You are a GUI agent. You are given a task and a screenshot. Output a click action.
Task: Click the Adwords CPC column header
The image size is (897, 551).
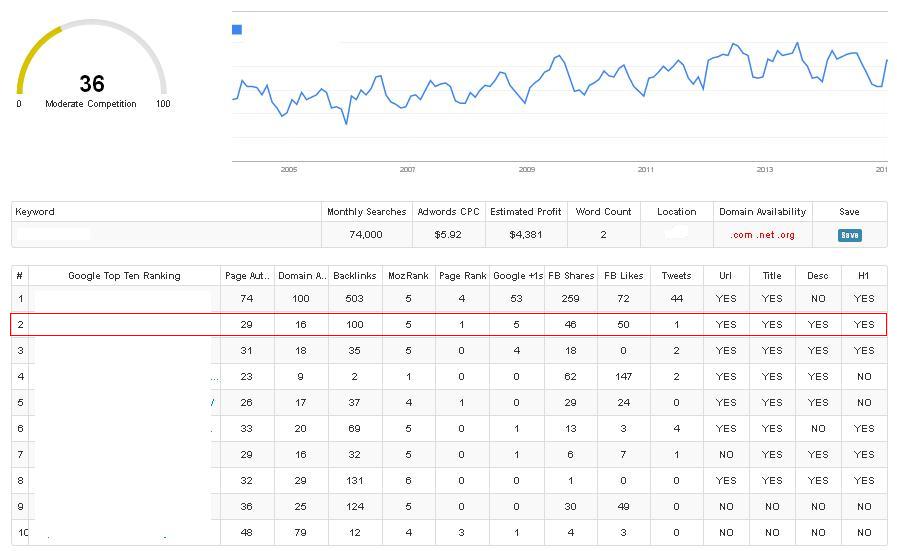coord(448,212)
